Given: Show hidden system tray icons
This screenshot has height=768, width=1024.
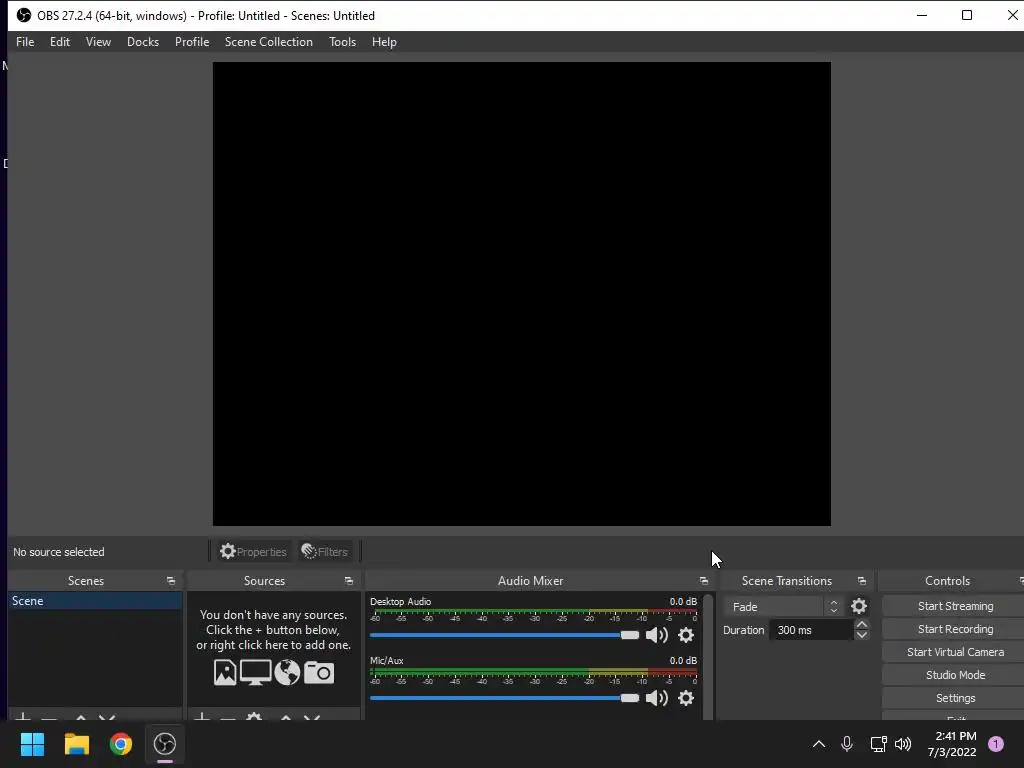Looking at the screenshot, I should click(x=818, y=744).
